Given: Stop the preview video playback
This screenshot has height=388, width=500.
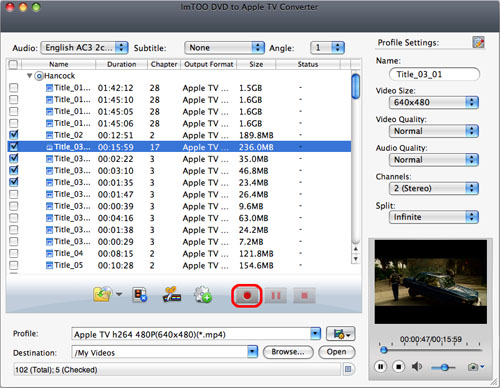Looking at the screenshot, I should pyautogui.click(x=398, y=367).
